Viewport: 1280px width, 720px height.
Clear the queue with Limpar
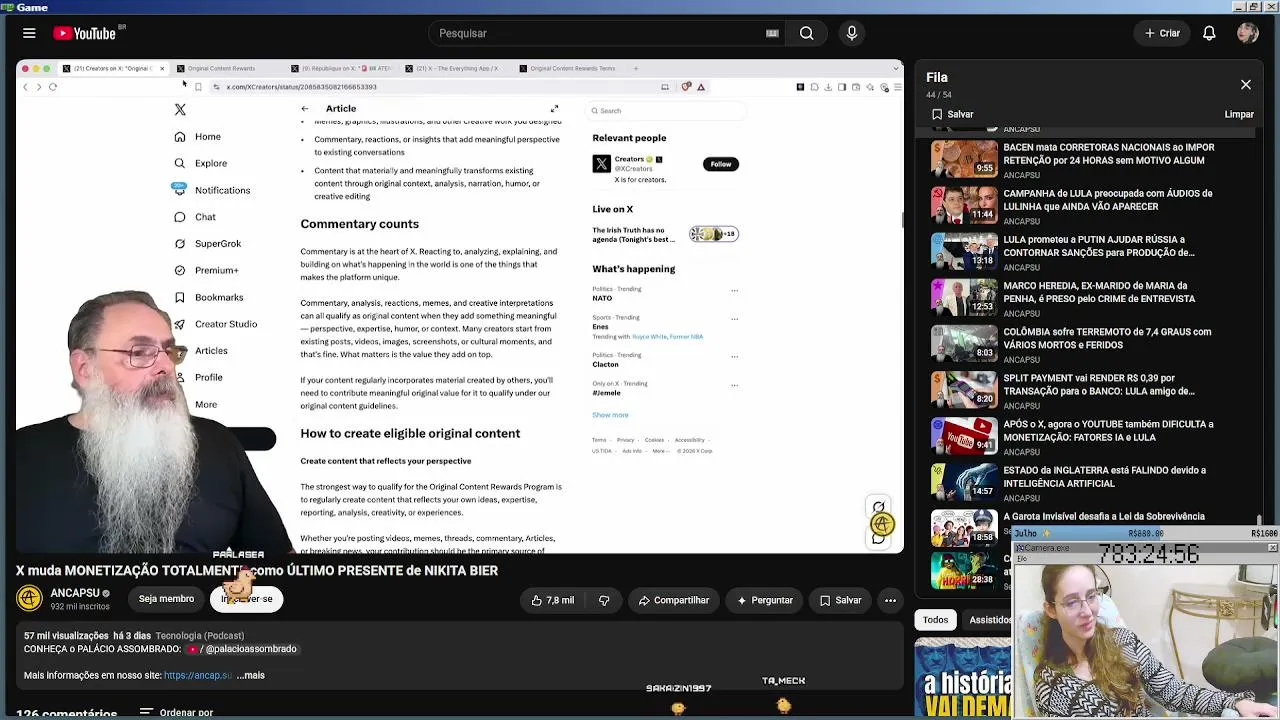[1239, 114]
